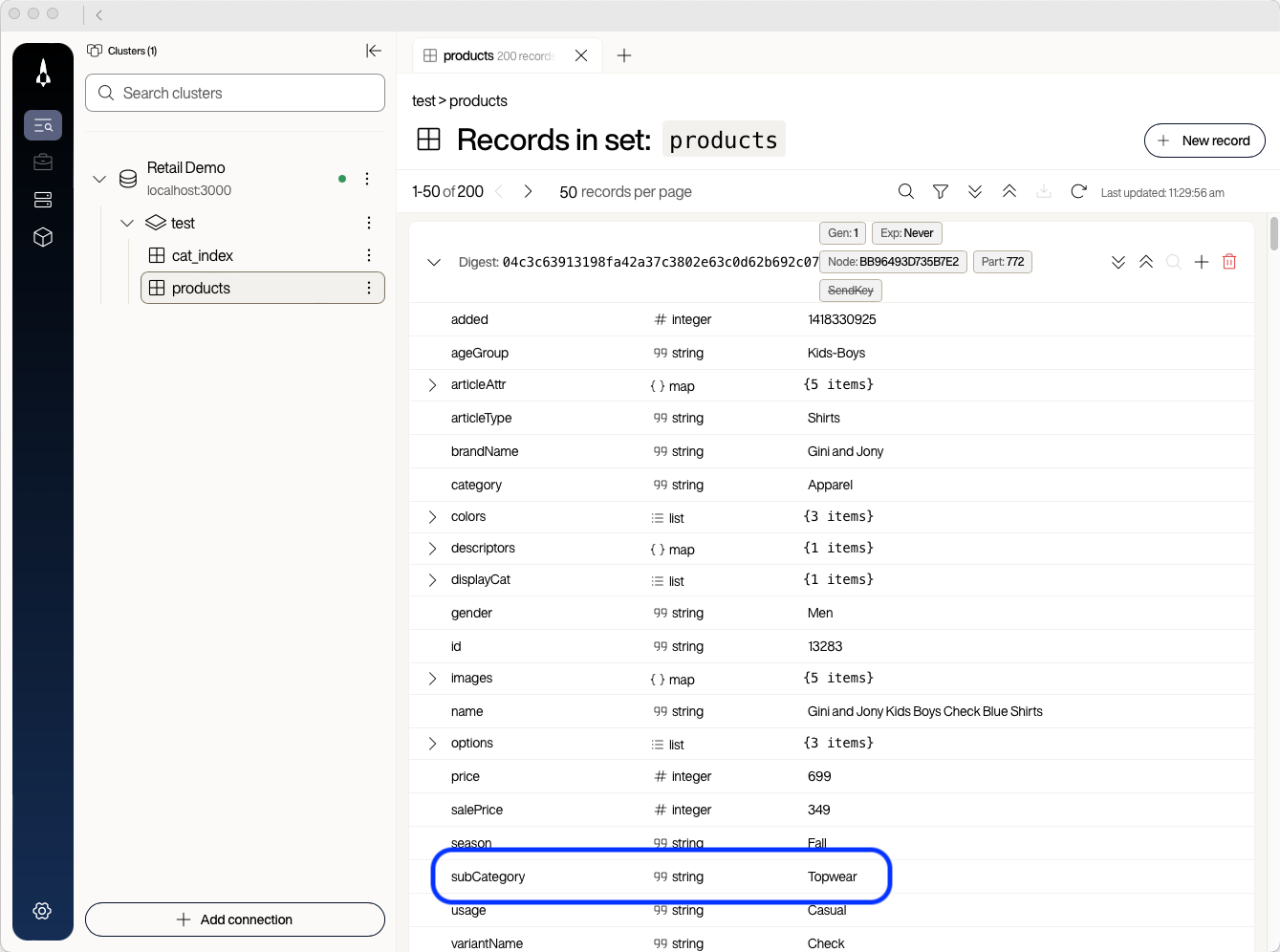The height and width of the screenshot is (952, 1280).
Task: Select the cat_index set in tree
Action: click(x=202, y=255)
